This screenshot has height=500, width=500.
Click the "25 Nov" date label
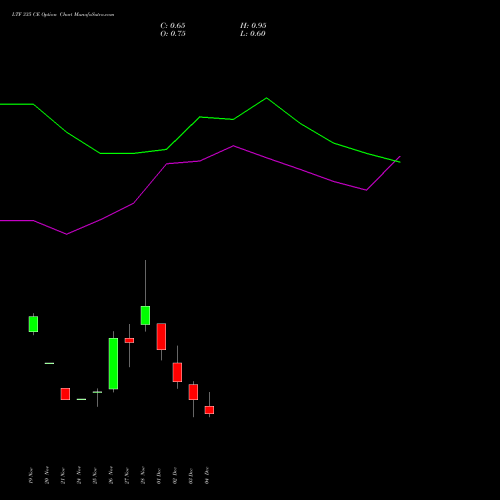click(95, 476)
